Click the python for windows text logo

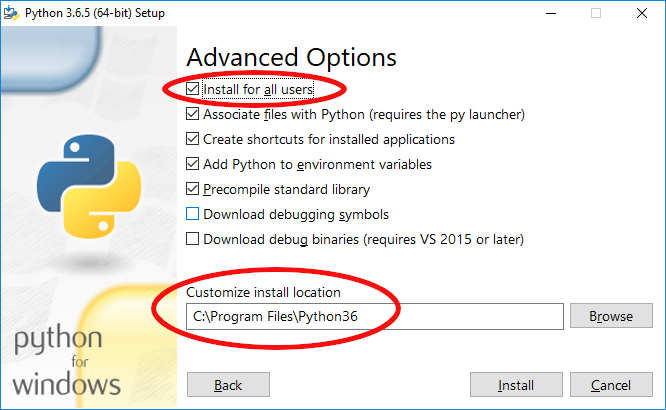coord(66,362)
